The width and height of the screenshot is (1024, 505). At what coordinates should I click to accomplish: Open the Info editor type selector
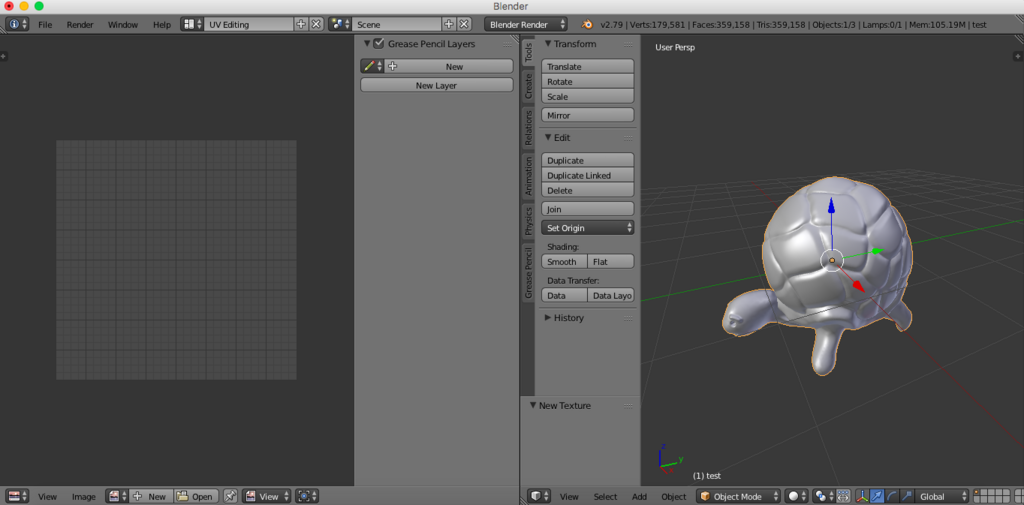(x=17, y=24)
